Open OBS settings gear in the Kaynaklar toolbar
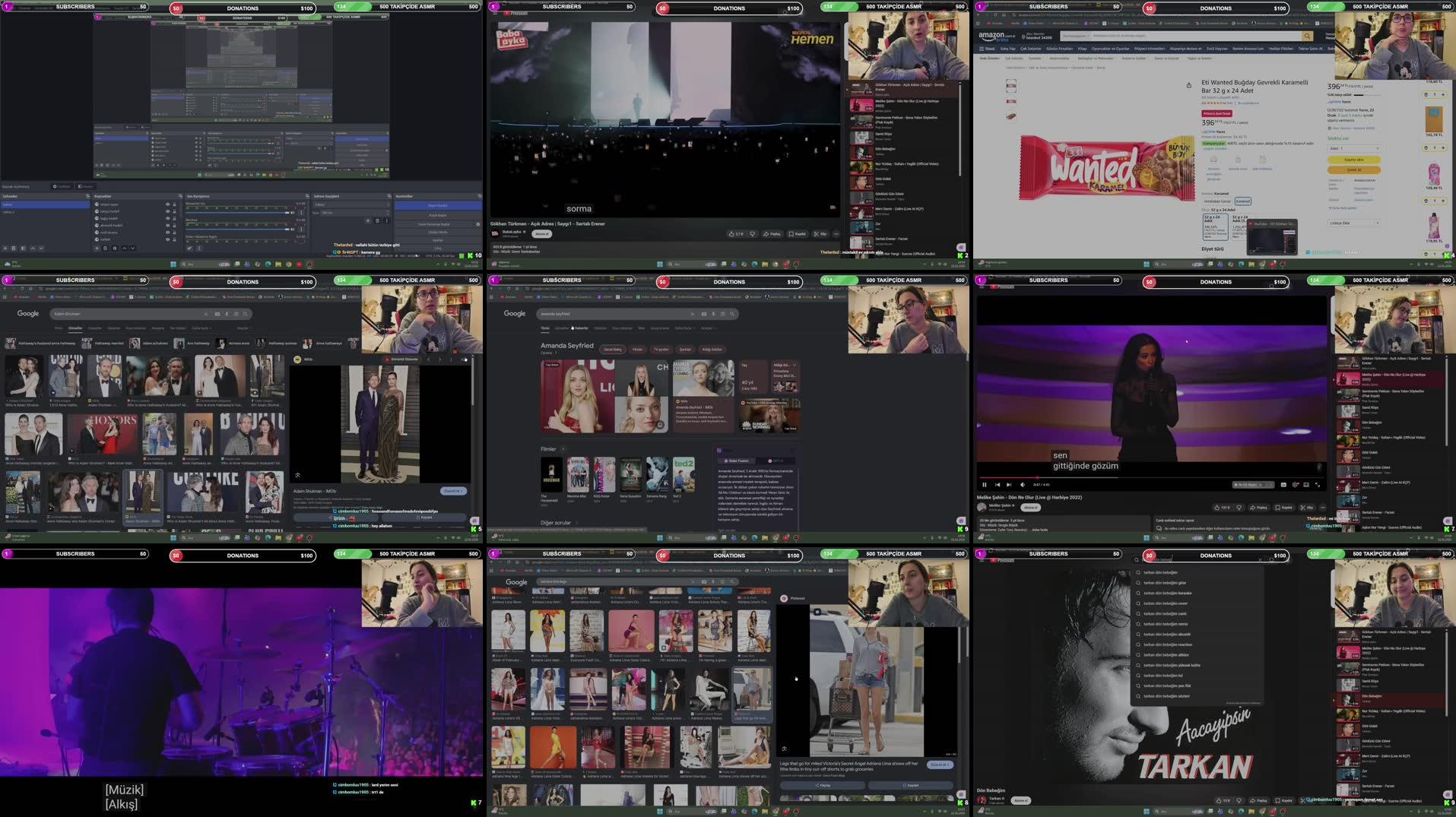The width and height of the screenshot is (1456, 817). click(x=114, y=249)
